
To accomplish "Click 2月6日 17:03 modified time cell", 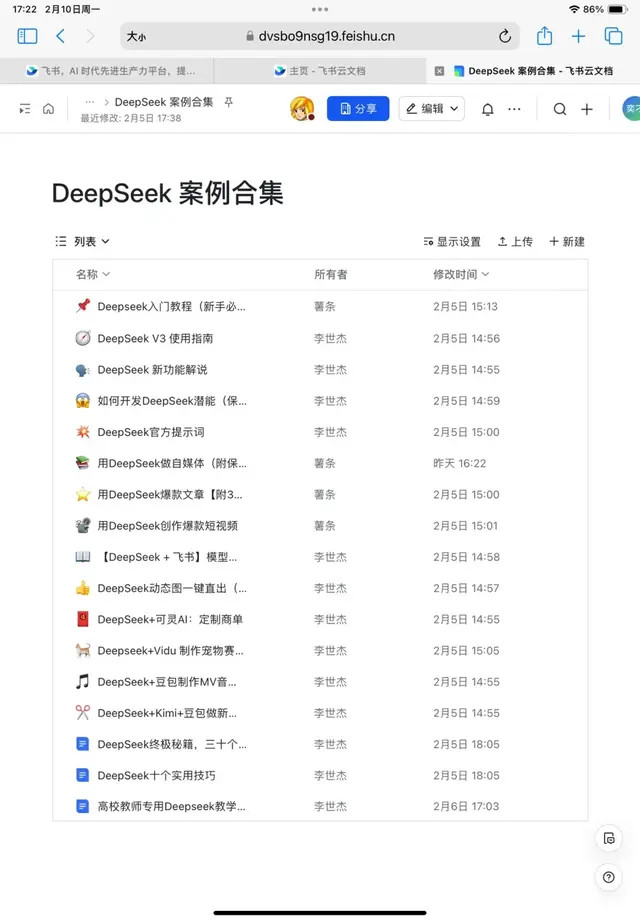I will click(466, 806).
